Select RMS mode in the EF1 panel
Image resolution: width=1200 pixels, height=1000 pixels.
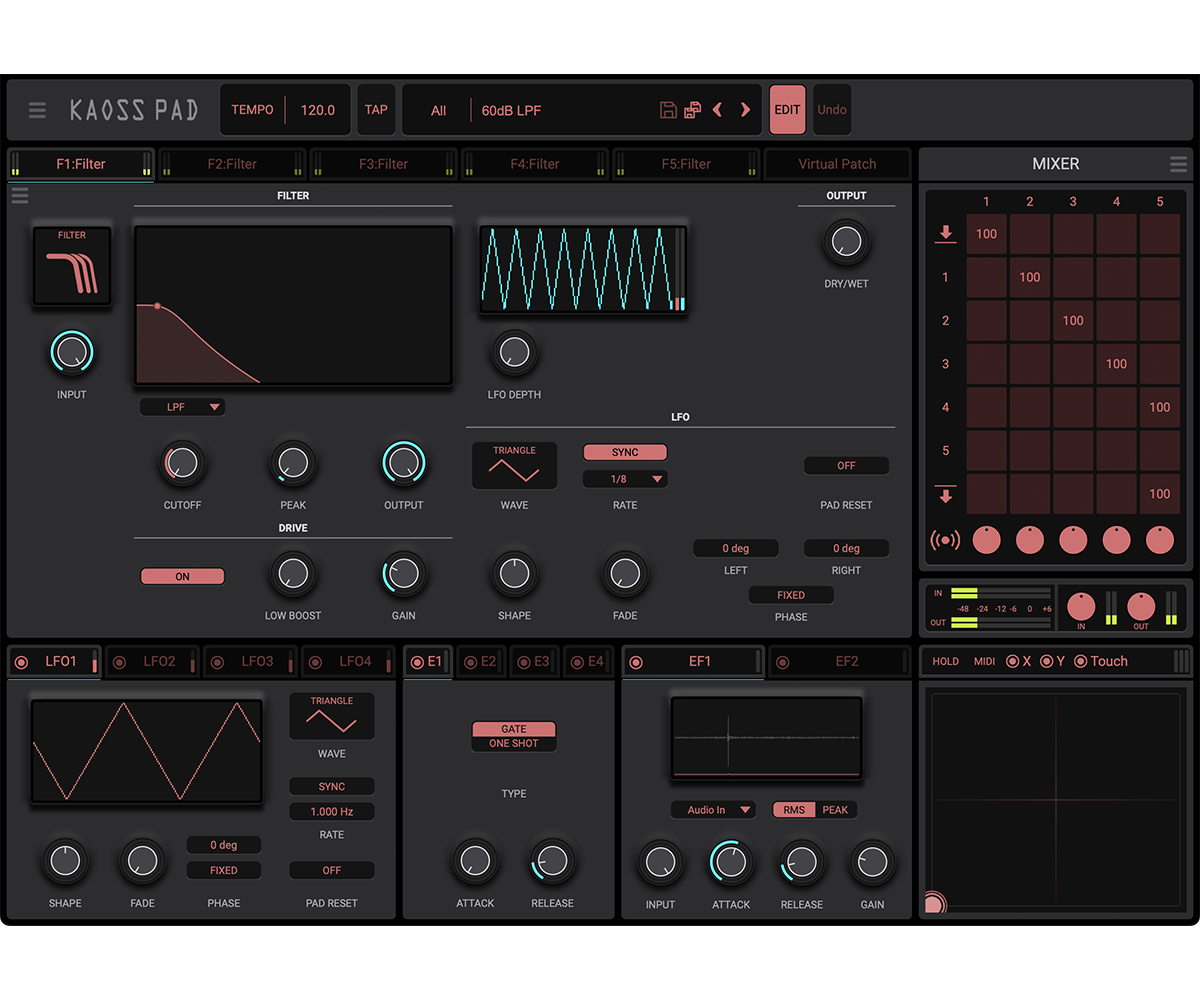(794, 810)
